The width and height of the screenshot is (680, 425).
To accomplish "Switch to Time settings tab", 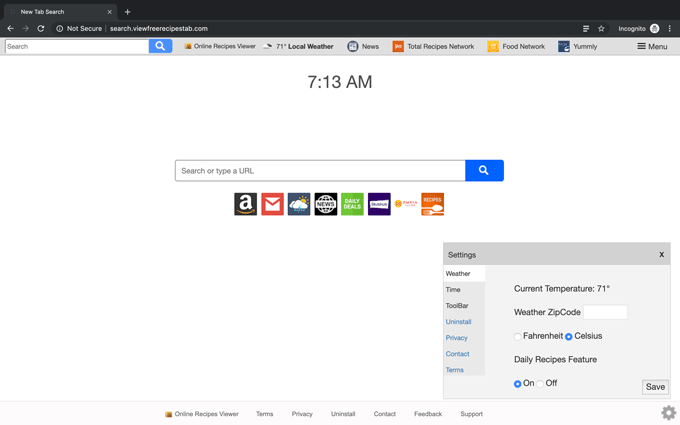I will [464, 290].
